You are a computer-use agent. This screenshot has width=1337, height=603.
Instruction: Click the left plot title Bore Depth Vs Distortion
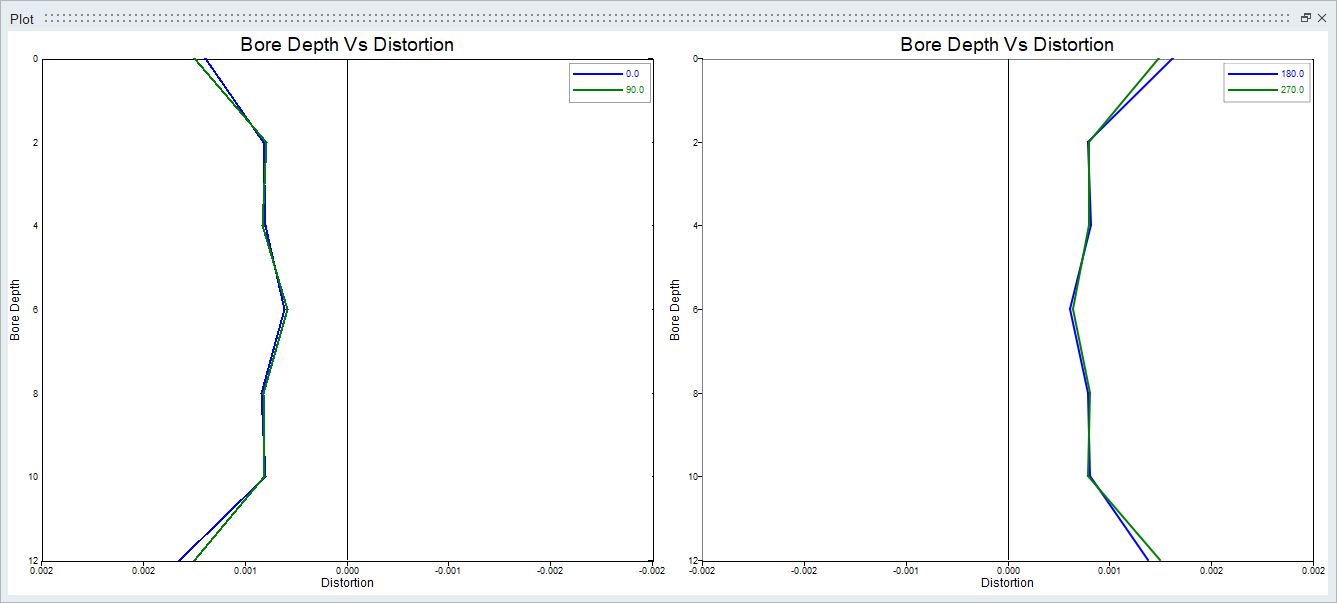click(x=347, y=45)
